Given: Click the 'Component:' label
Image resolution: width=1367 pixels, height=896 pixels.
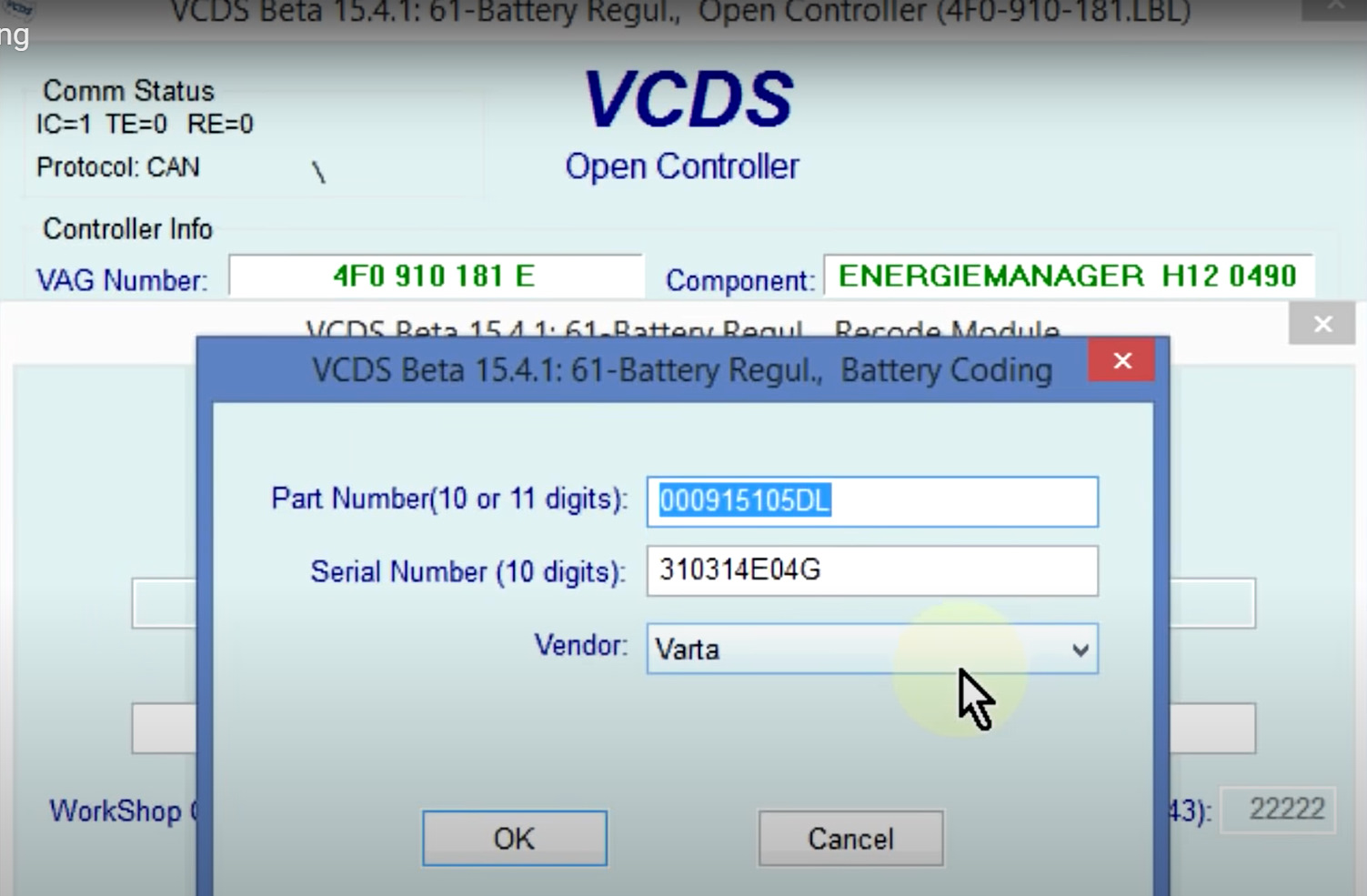Looking at the screenshot, I should coord(739,280).
